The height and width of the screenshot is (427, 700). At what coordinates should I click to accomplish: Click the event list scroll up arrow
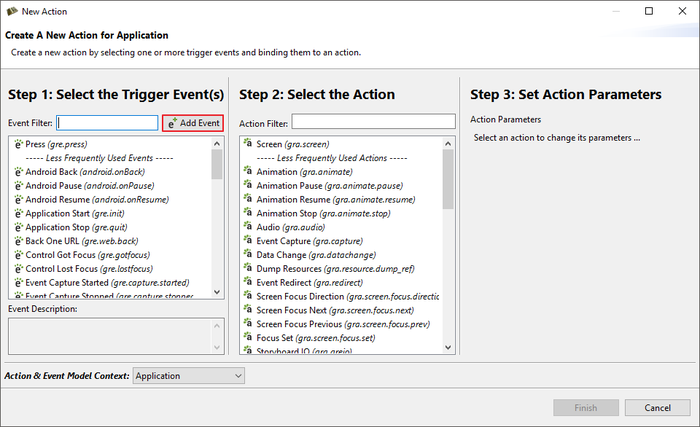217,144
